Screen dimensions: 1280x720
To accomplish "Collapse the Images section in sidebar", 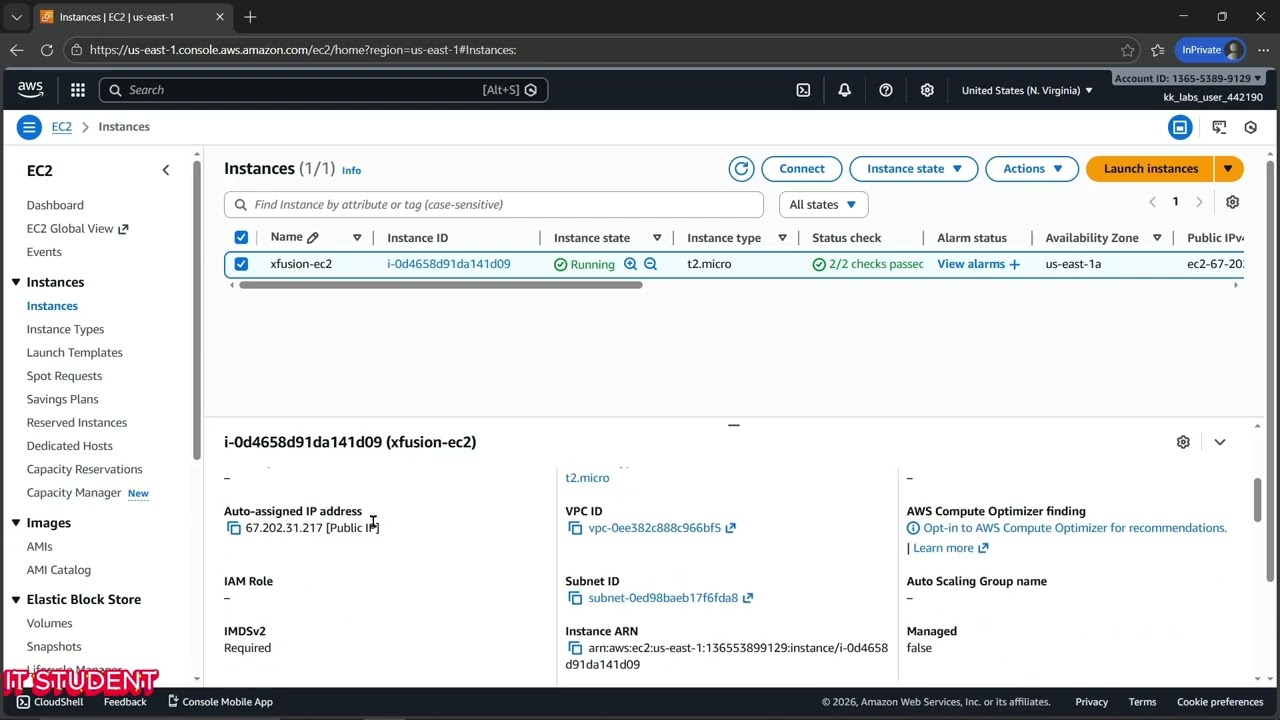I will (16, 523).
